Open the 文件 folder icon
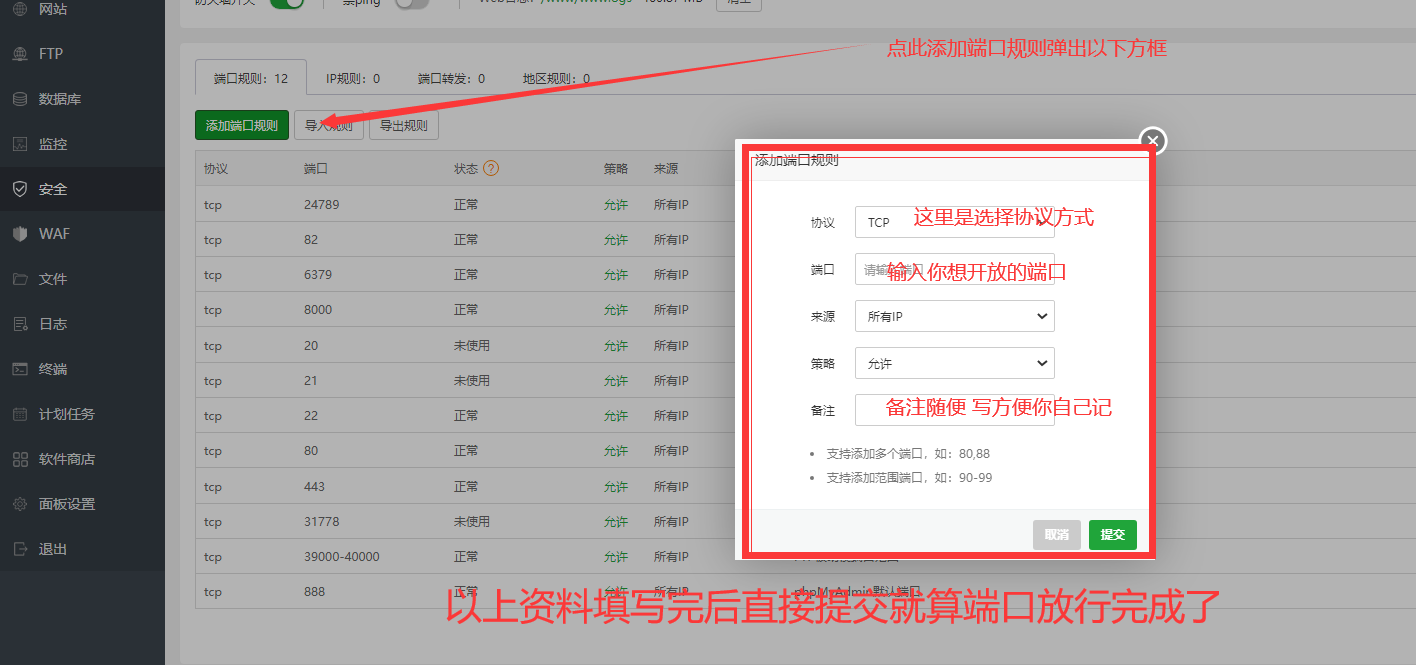 click(x=20, y=279)
